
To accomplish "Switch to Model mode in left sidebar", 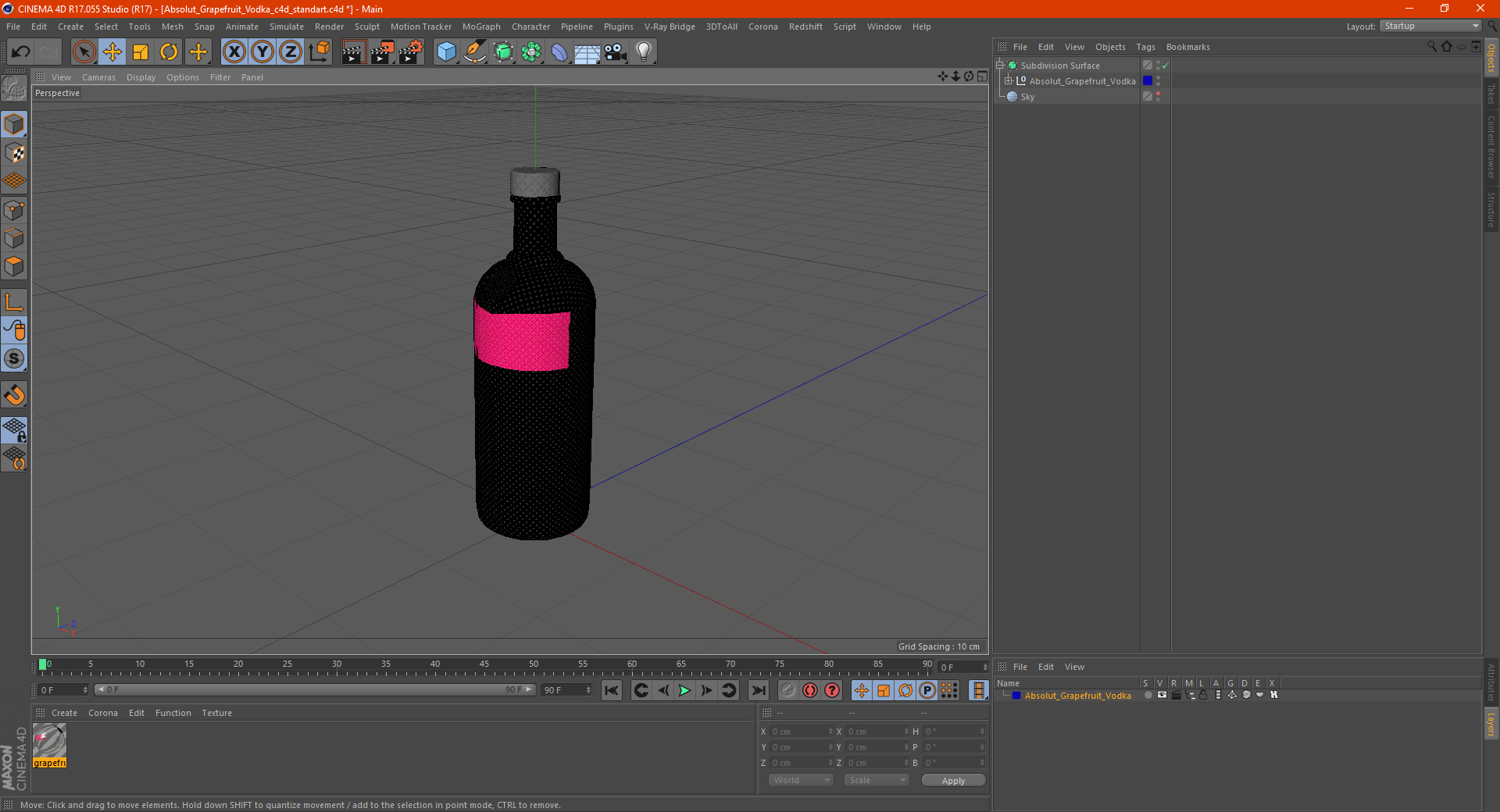I will [15, 125].
